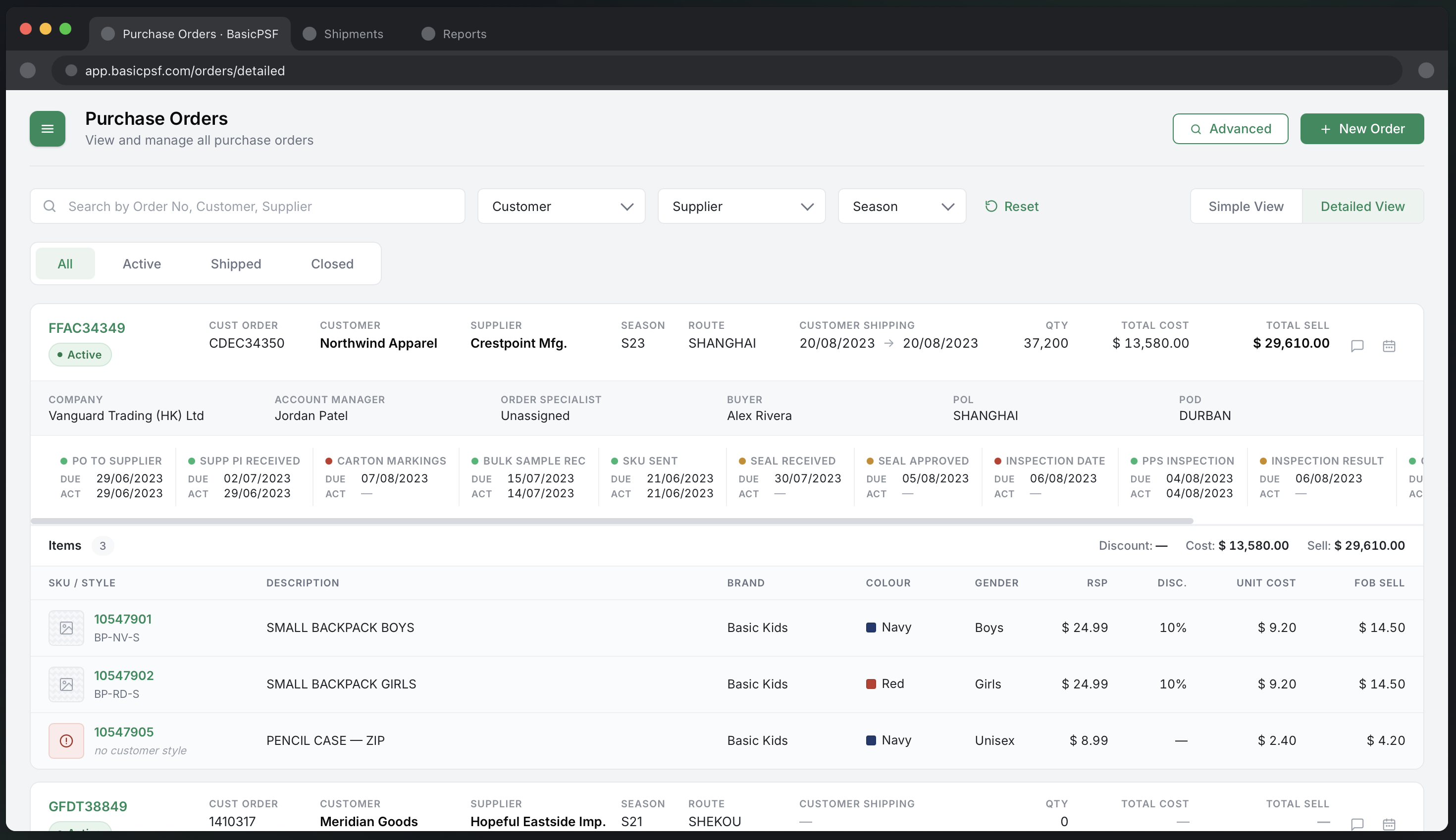Select the Shipped status tab
Viewport: 1456px width, 840px height.
pyautogui.click(x=236, y=263)
